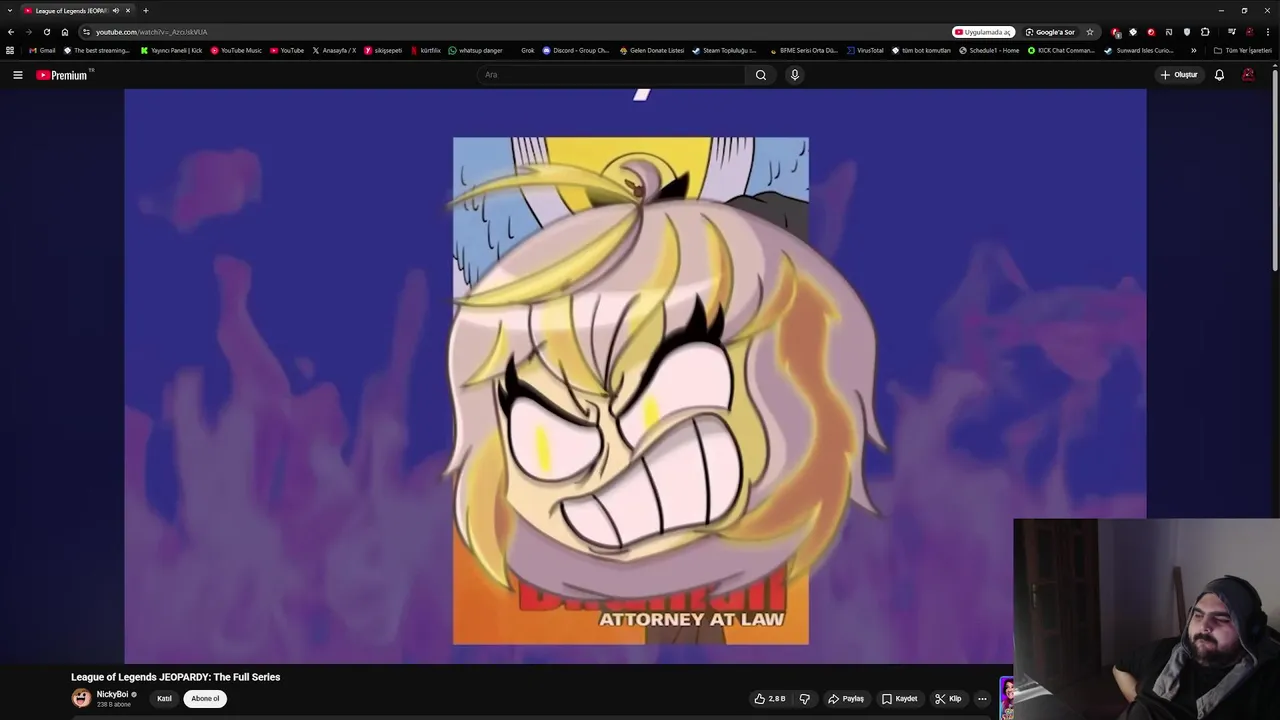Image resolution: width=1280 pixels, height=720 pixels.
Task: Open the red YouTube bookmark
Action: click(x=287, y=50)
